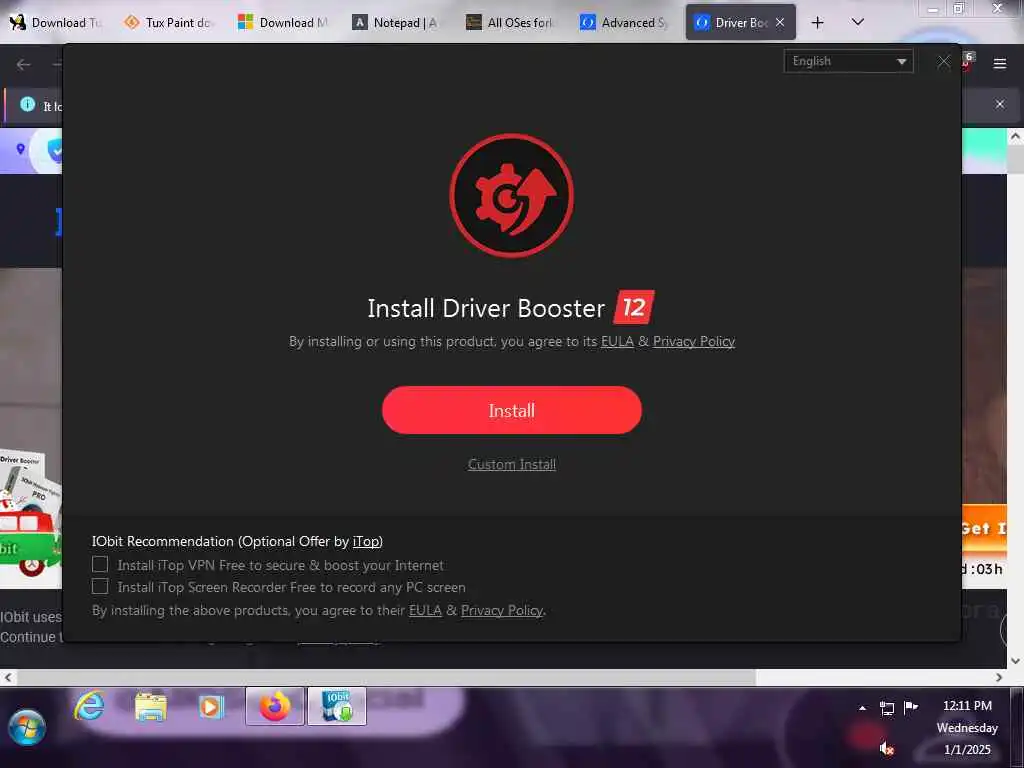Viewport: 1024px width, 768px height.
Task: Select the Firefox taskbar button
Action: pos(275,706)
